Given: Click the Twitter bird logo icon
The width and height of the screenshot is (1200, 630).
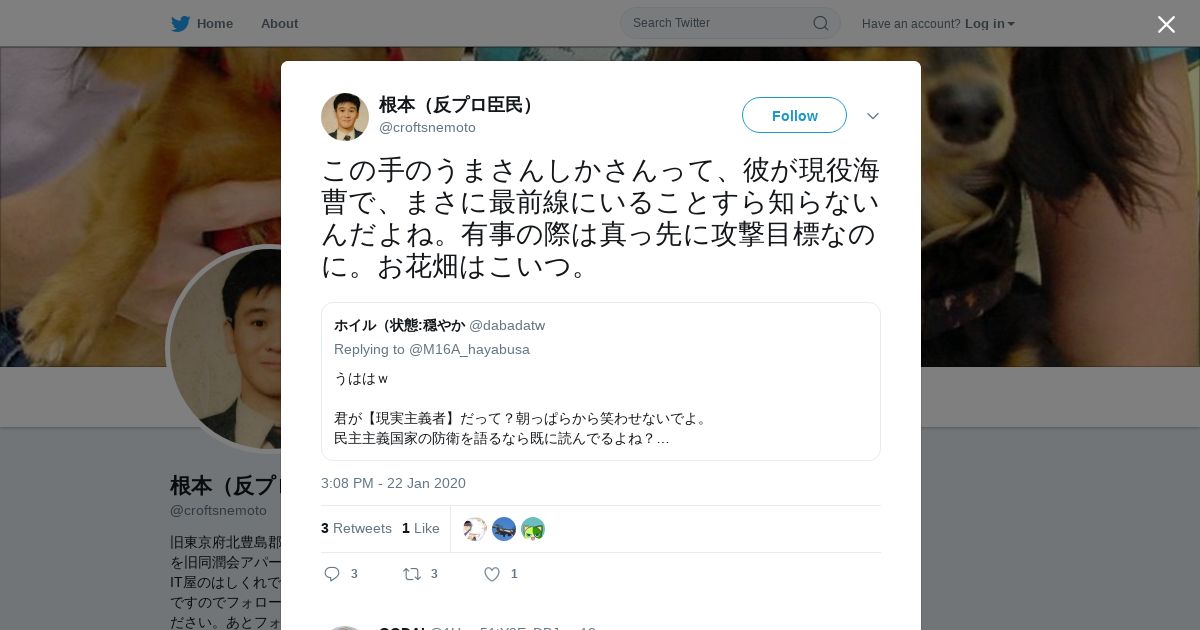Looking at the screenshot, I should (180, 23).
